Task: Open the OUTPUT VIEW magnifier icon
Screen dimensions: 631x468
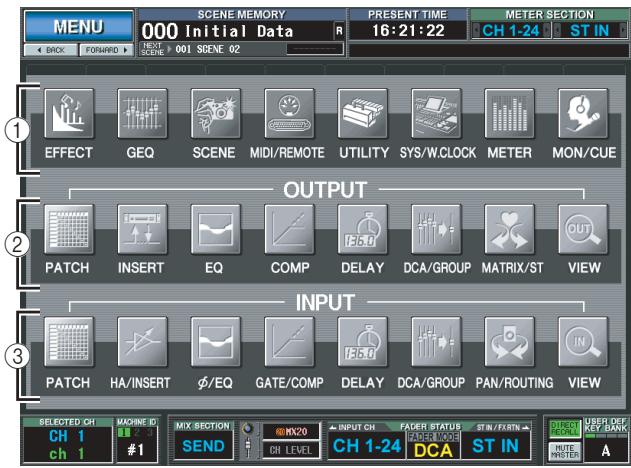Action: (583, 229)
